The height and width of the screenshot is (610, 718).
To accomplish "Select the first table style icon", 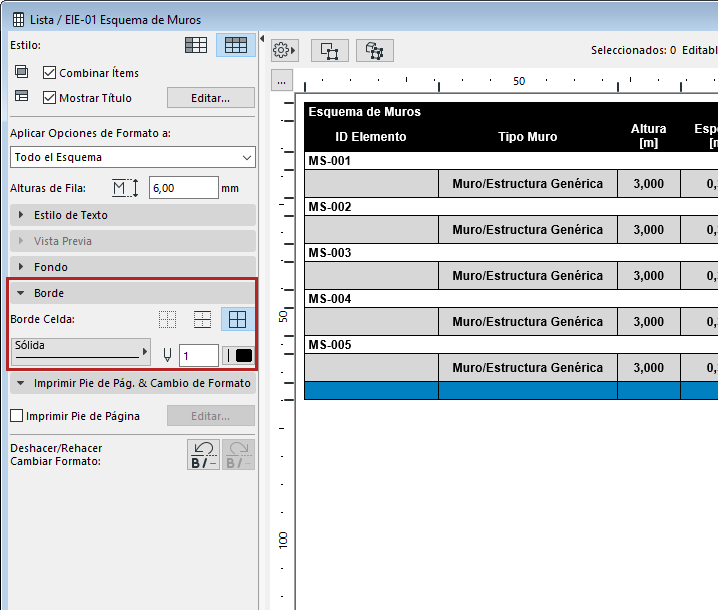I will point(196,45).
